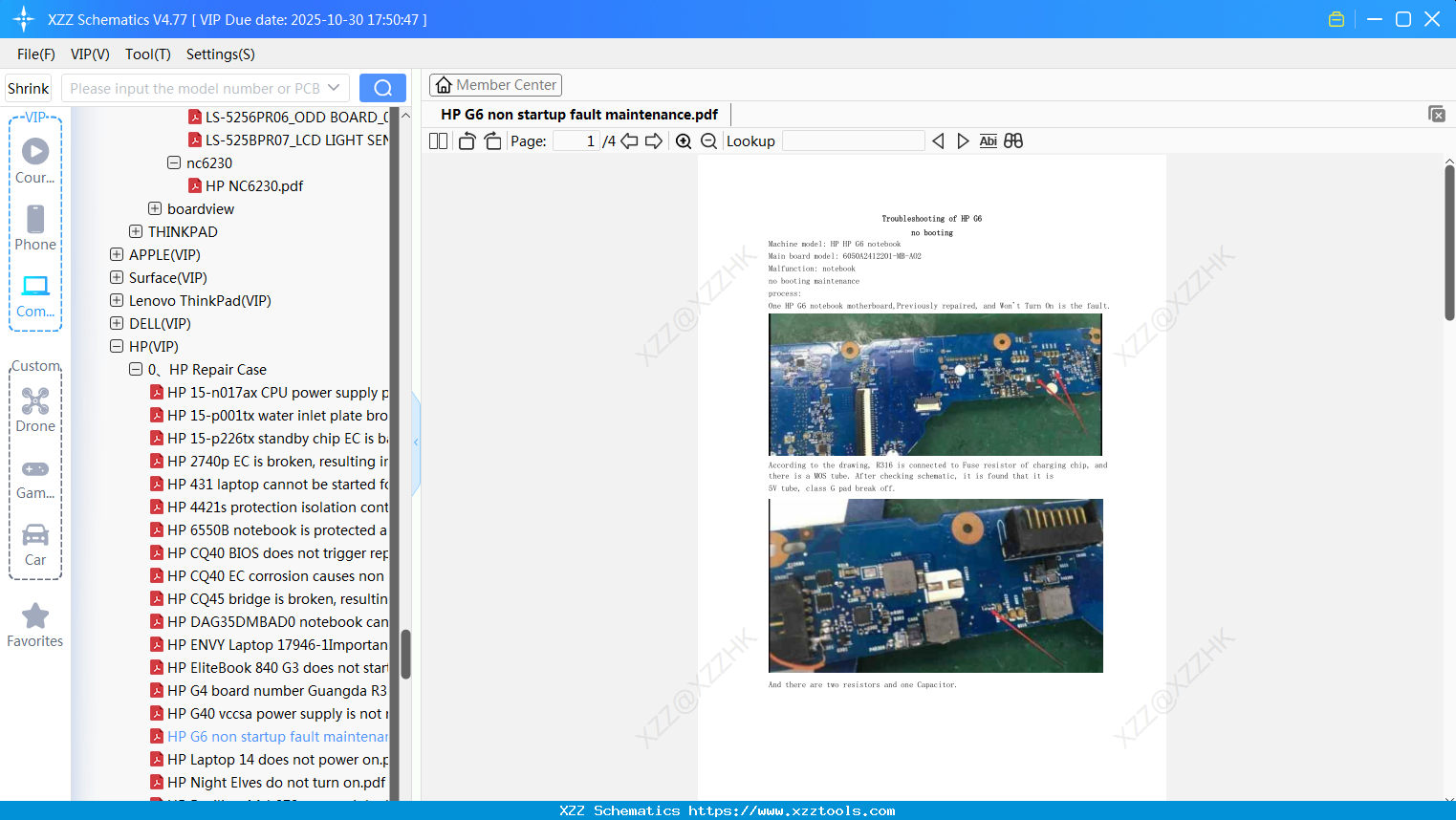1456x820 pixels.
Task: Click the Shrink button
Action: pyautogui.click(x=29, y=88)
